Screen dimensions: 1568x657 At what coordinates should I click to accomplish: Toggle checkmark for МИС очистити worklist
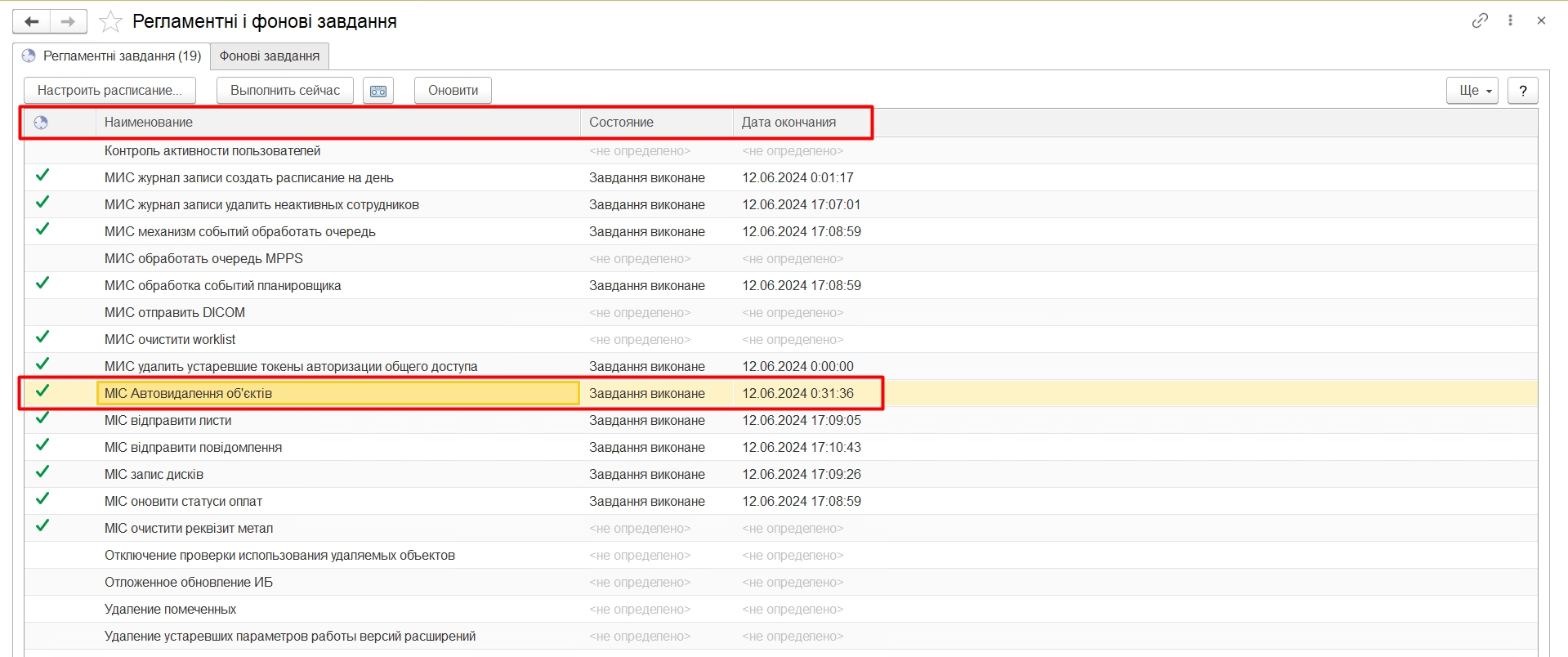click(x=42, y=337)
